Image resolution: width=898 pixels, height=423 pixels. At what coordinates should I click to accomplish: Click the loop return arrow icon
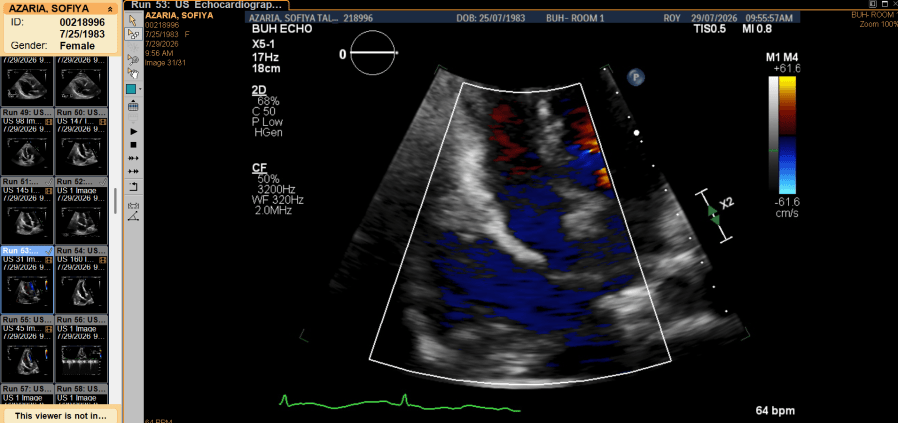tap(133, 186)
